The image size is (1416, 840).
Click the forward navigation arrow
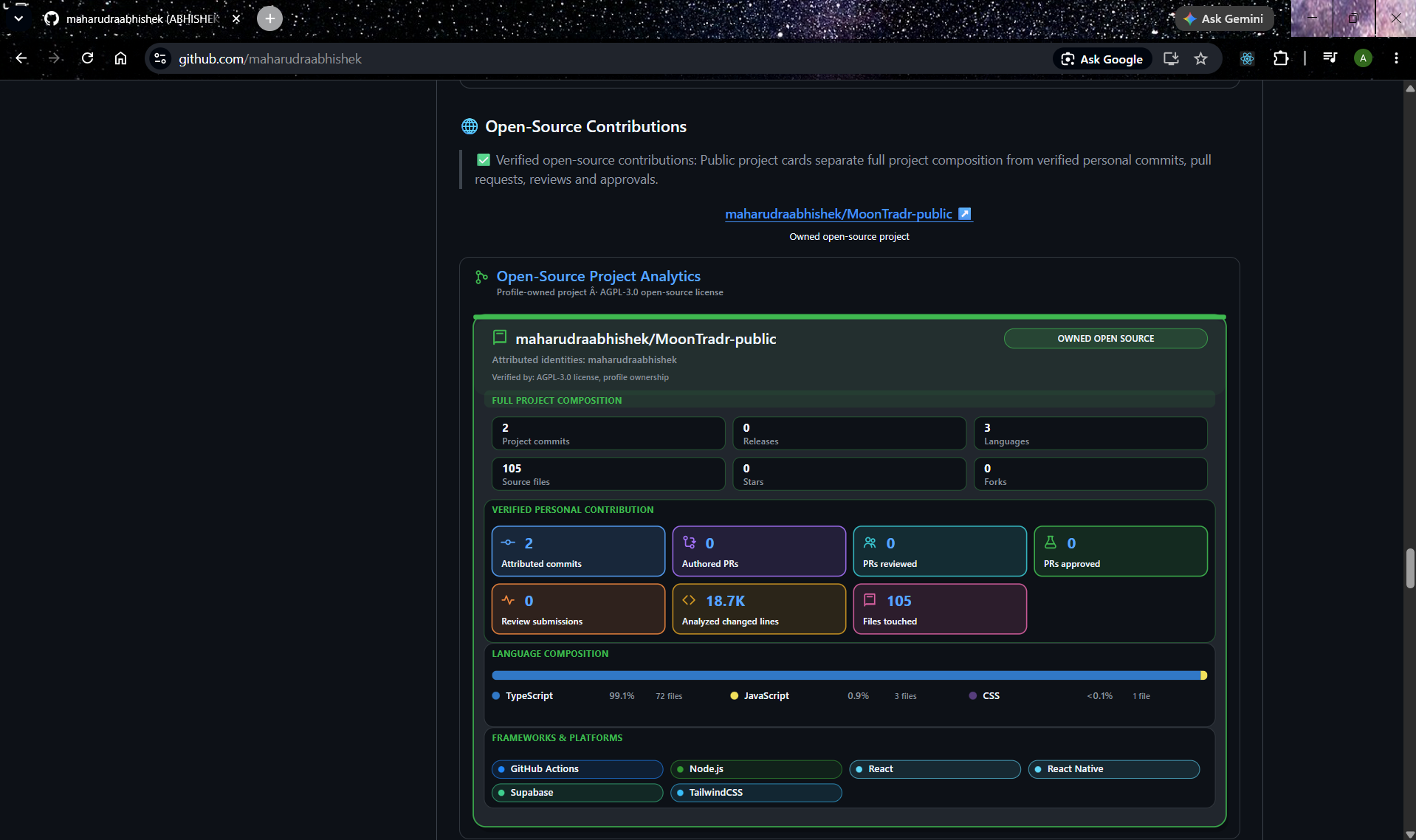click(x=54, y=58)
